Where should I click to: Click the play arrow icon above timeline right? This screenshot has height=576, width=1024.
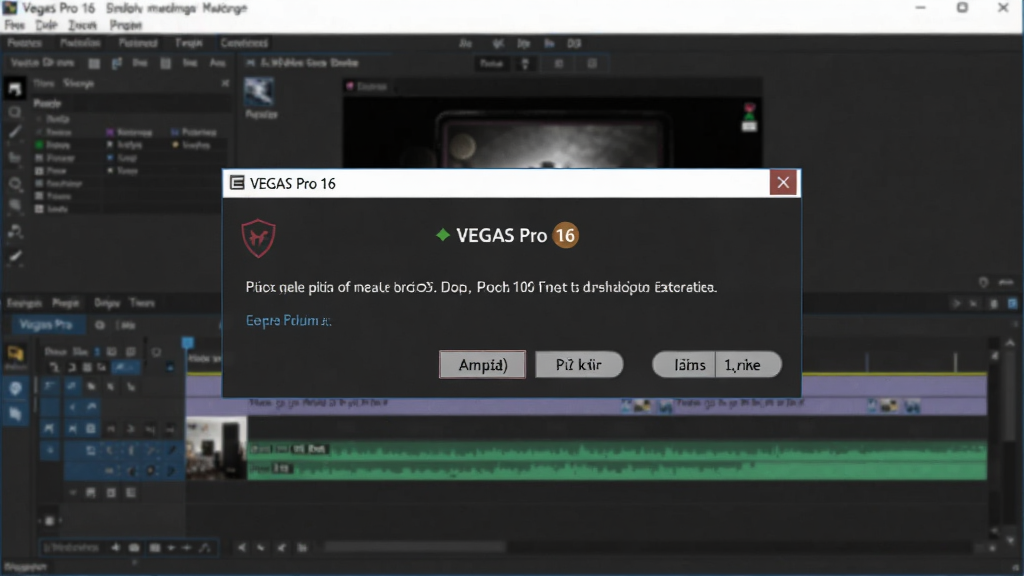pos(957,304)
